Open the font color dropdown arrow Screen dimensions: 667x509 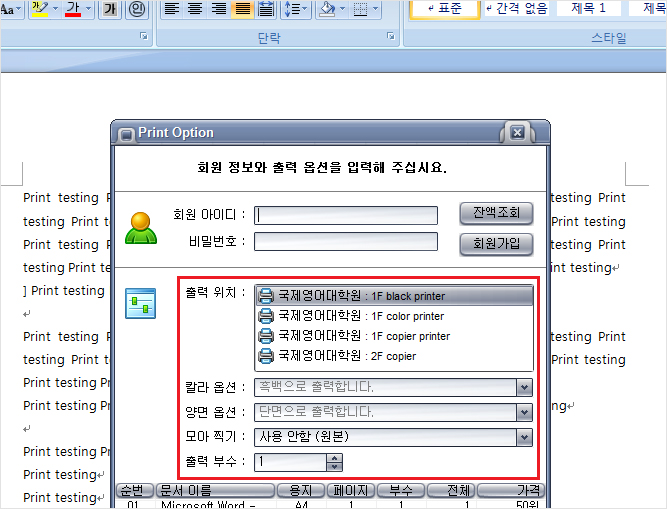[88, 9]
